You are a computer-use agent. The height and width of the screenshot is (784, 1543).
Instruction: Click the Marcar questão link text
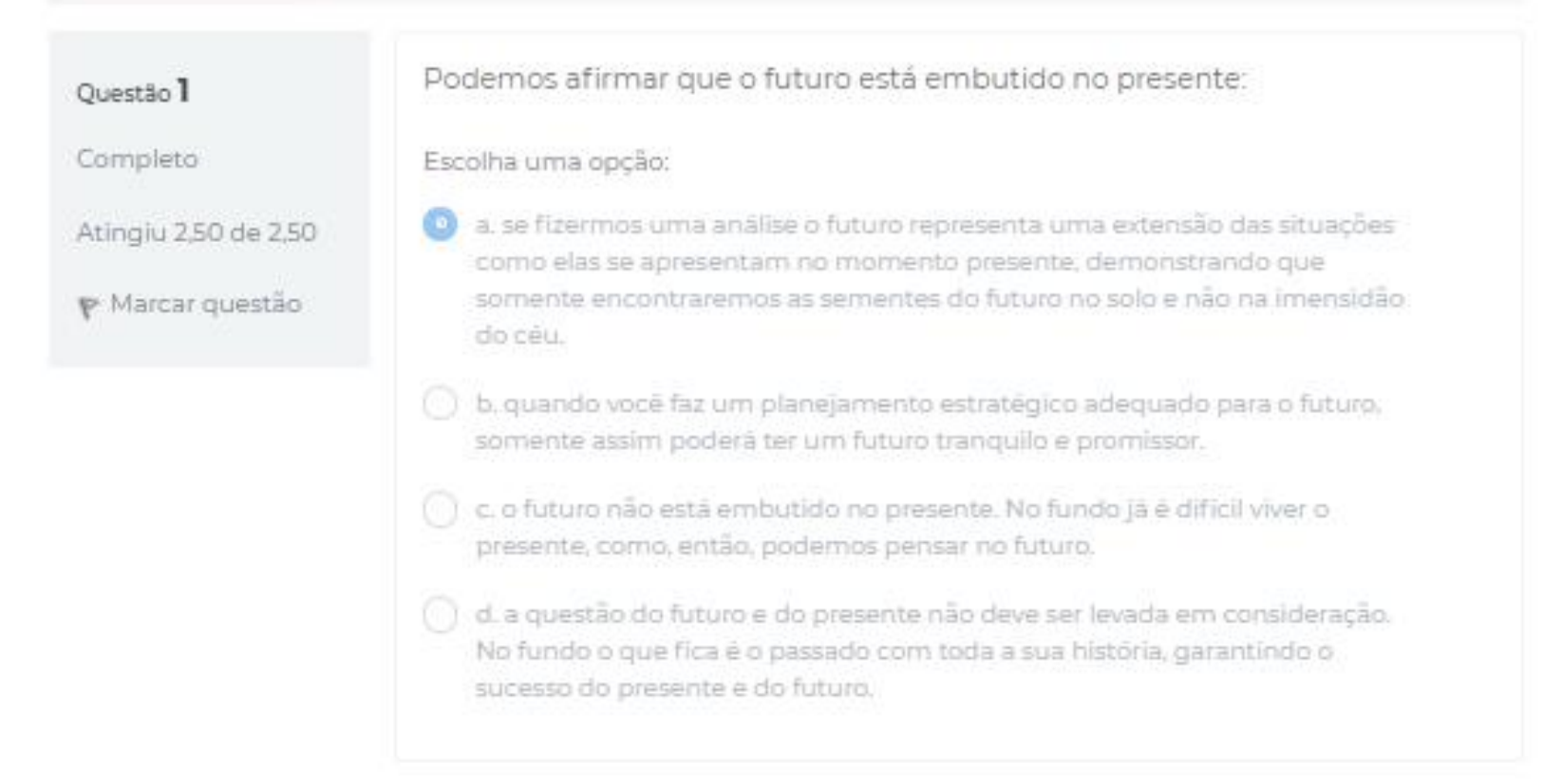tap(205, 304)
